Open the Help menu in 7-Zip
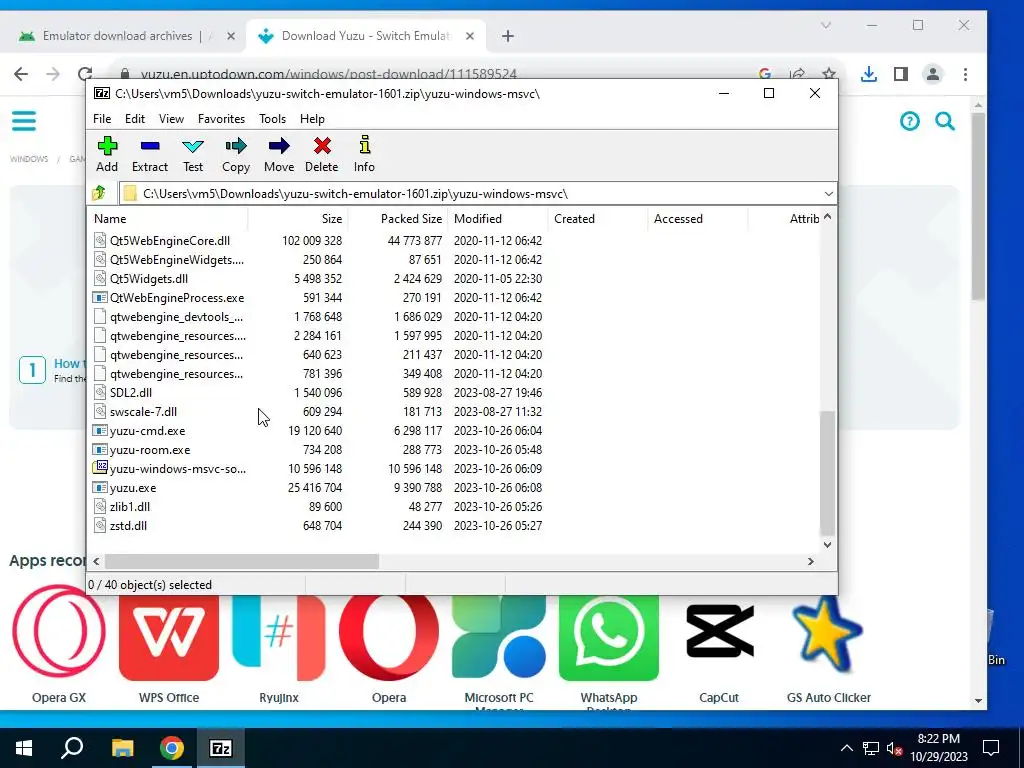 tap(312, 119)
